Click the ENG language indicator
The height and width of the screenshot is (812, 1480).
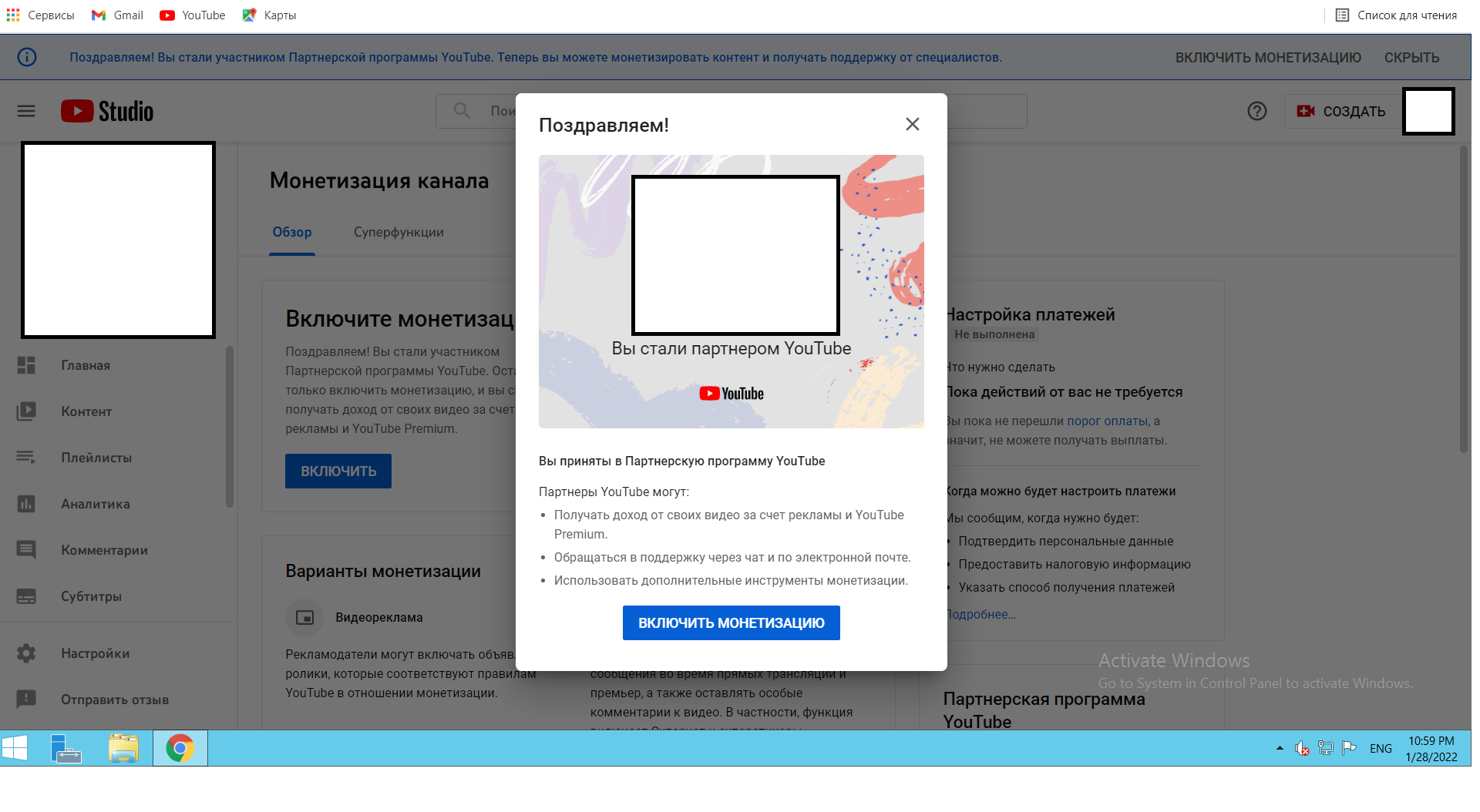click(1381, 749)
